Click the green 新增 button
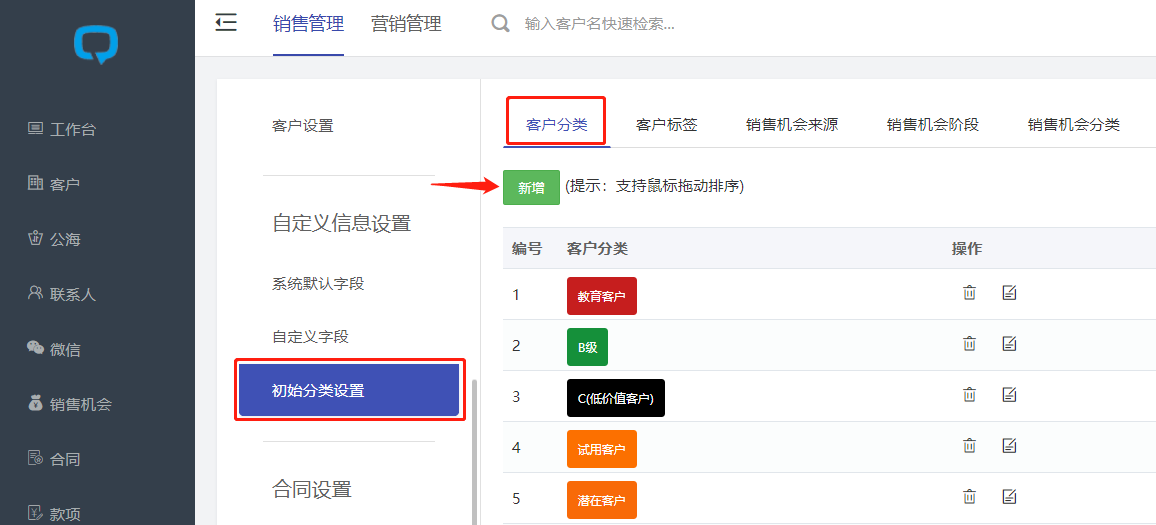 [x=531, y=187]
